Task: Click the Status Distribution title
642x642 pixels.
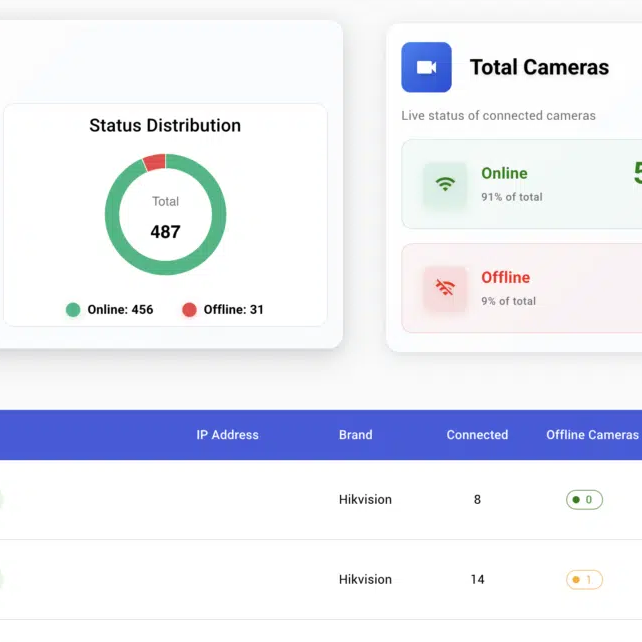Action: point(165,125)
